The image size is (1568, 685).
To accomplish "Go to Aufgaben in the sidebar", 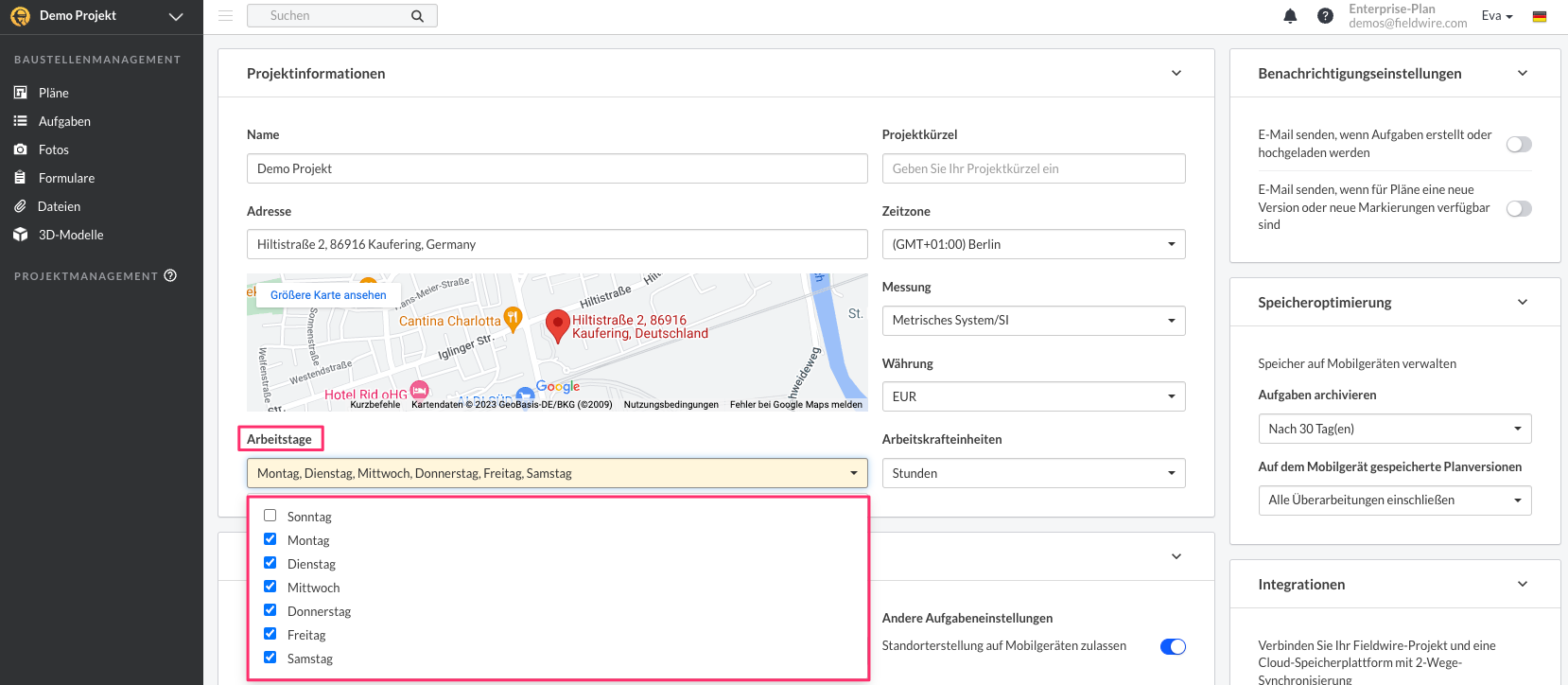I will pyautogui.click(x=64, y=121).
